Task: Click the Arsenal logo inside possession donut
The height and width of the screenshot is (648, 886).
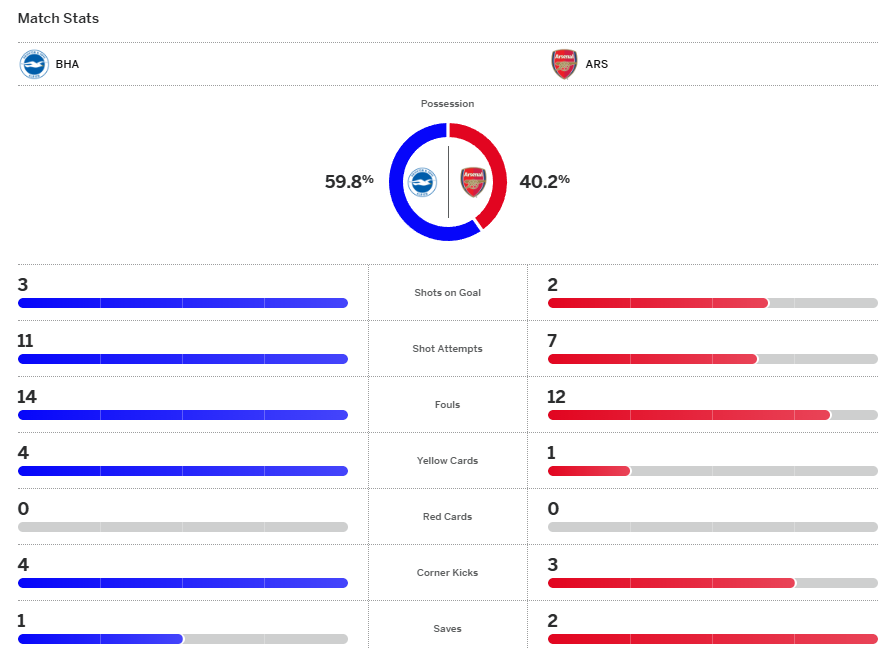Action: point(473,182)
